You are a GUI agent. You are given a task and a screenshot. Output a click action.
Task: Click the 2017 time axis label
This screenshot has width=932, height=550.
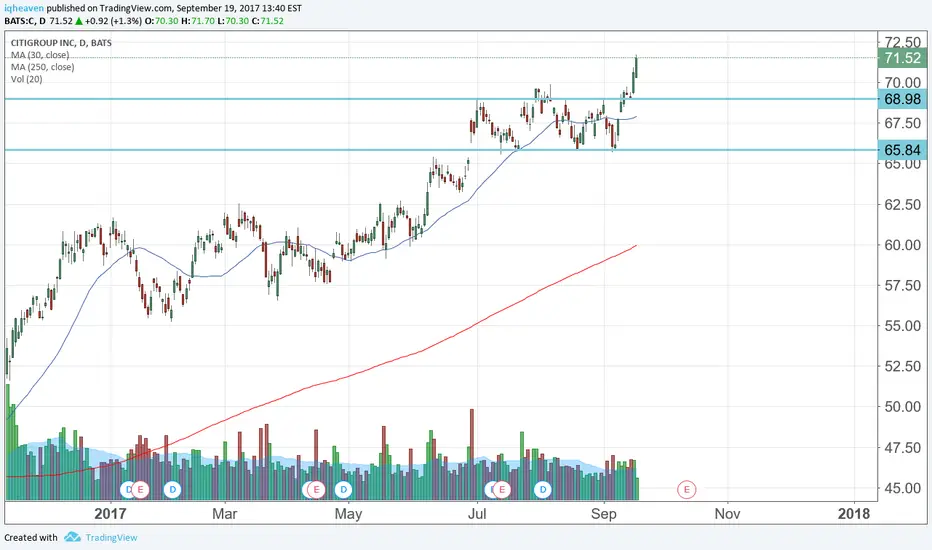tap(110, 514)
